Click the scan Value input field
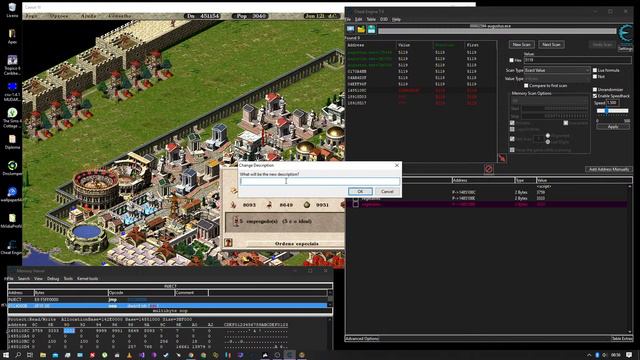640x360 pixels. point(578,60)
